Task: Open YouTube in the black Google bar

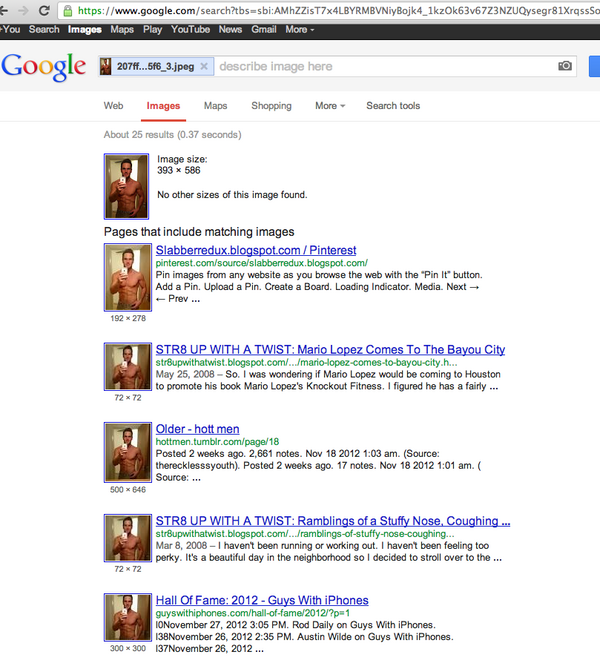Action: pos(190,29)
